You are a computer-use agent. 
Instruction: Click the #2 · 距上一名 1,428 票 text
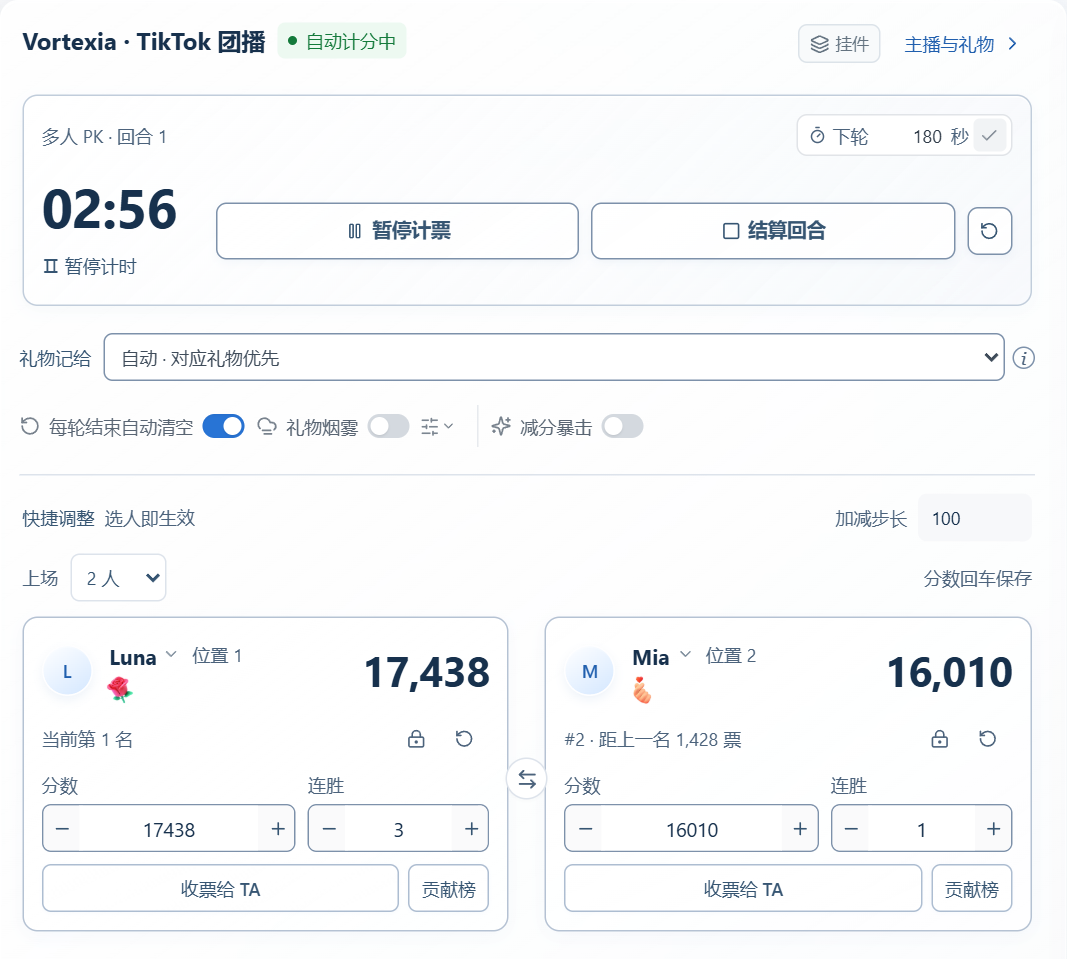point(653,739)
